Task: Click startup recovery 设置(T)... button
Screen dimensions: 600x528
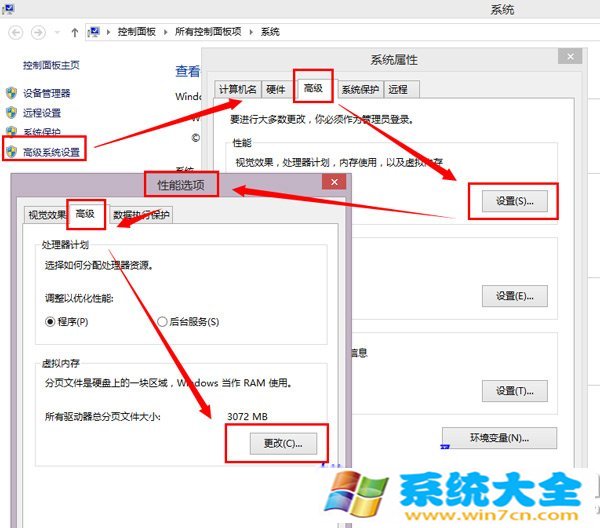Action: tap(515, 391)
